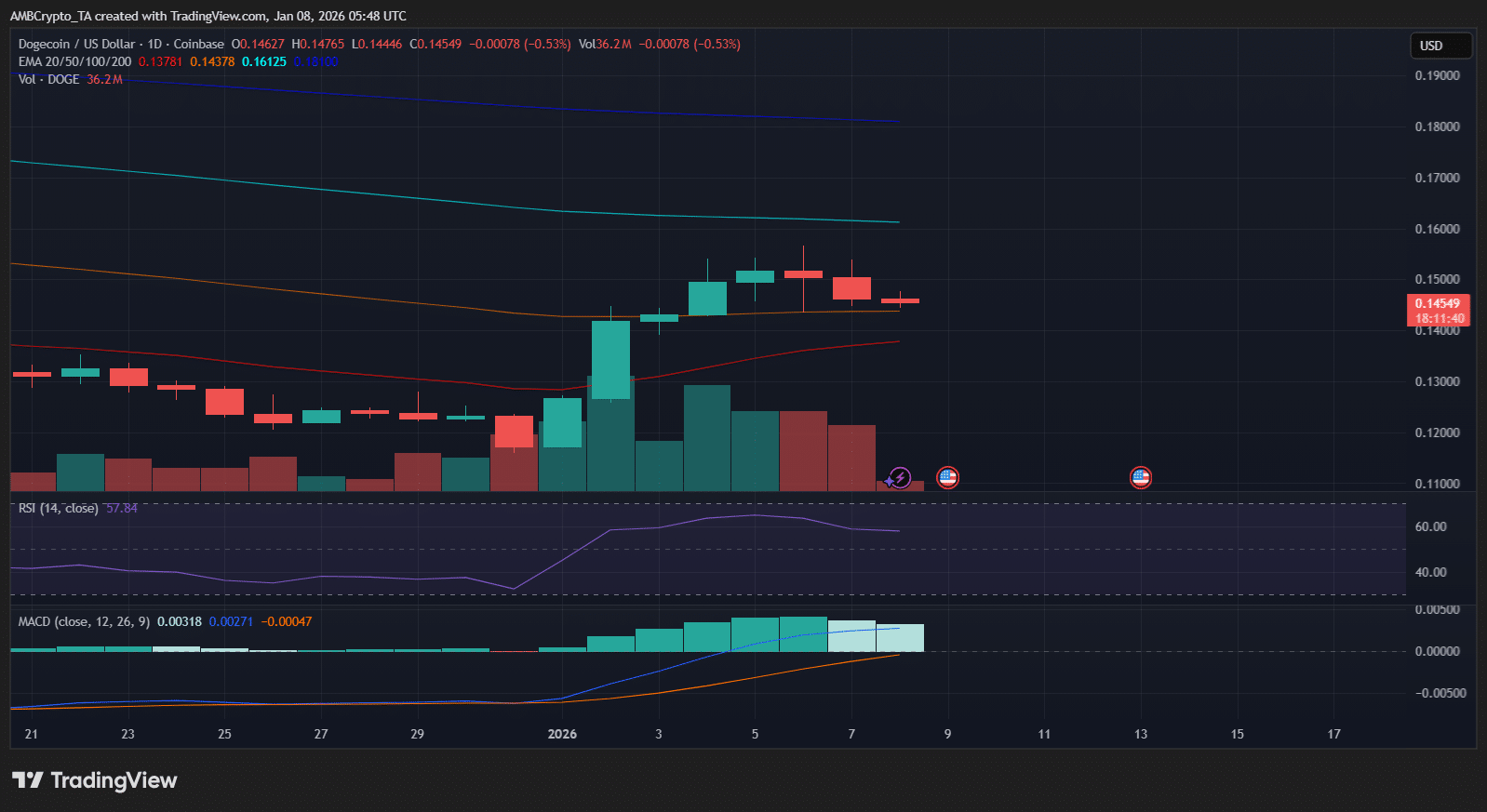Click the red EMA 20 value 0.13781
Image resolution: width=1487 pixels, height=812 pixels.
pos(160,61)
